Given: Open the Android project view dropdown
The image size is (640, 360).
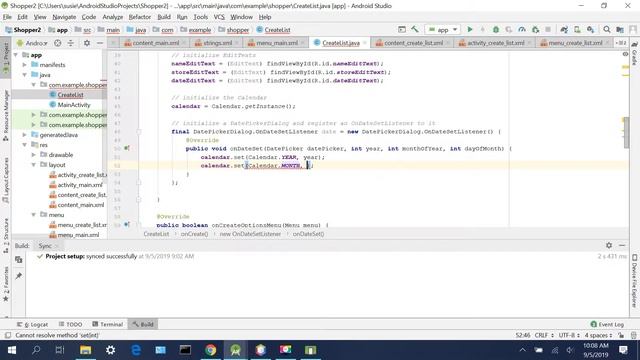Looking at the screenshot, I should 33,43.
